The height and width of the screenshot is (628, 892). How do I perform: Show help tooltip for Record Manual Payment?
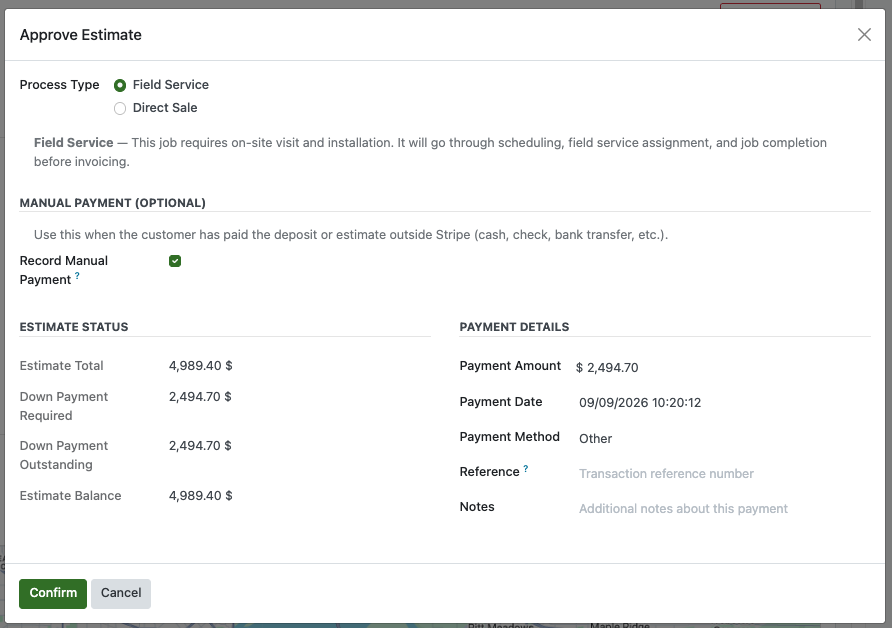[x=77, y=275]
